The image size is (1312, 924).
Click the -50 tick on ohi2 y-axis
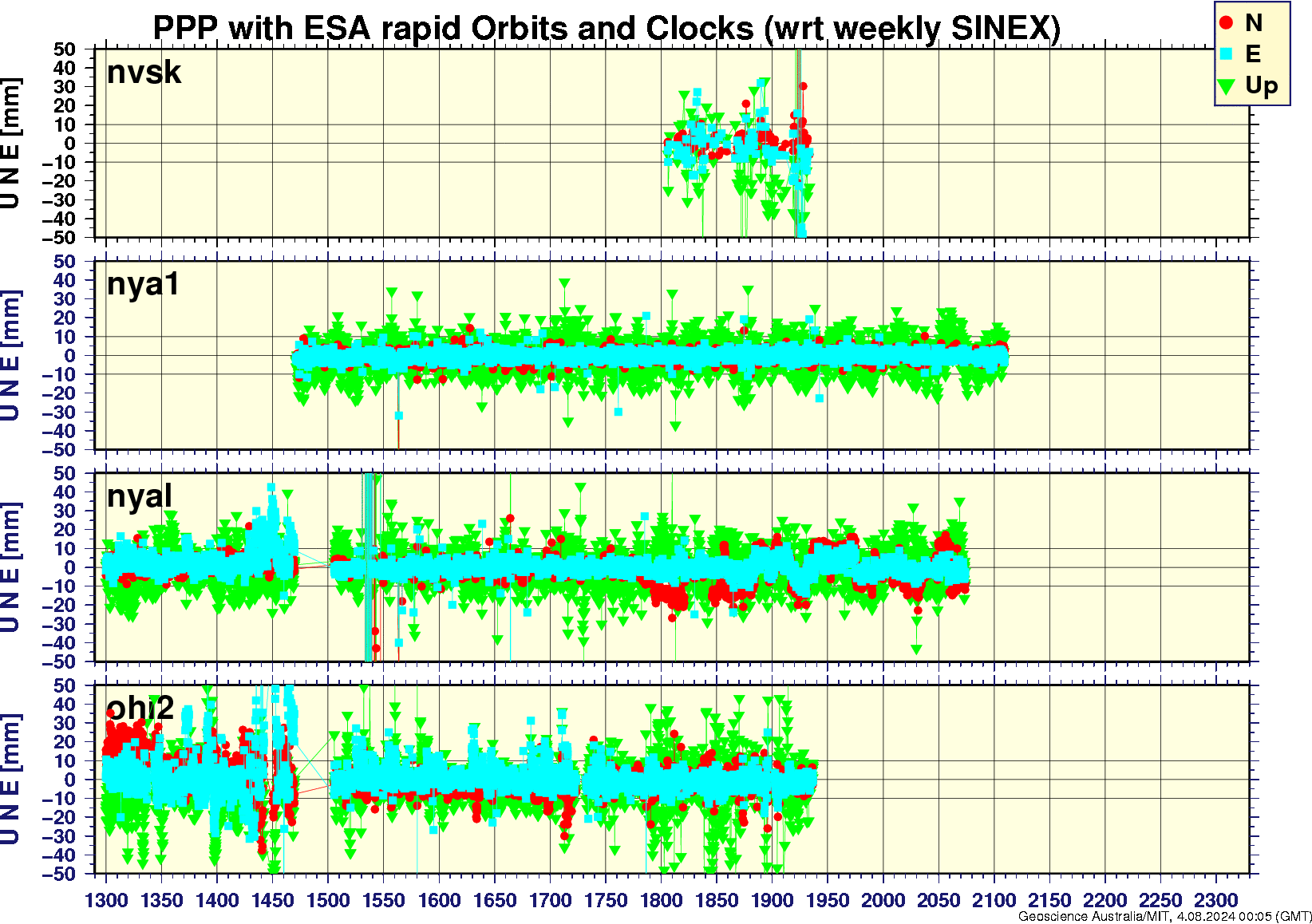click(x=59, y=874)
